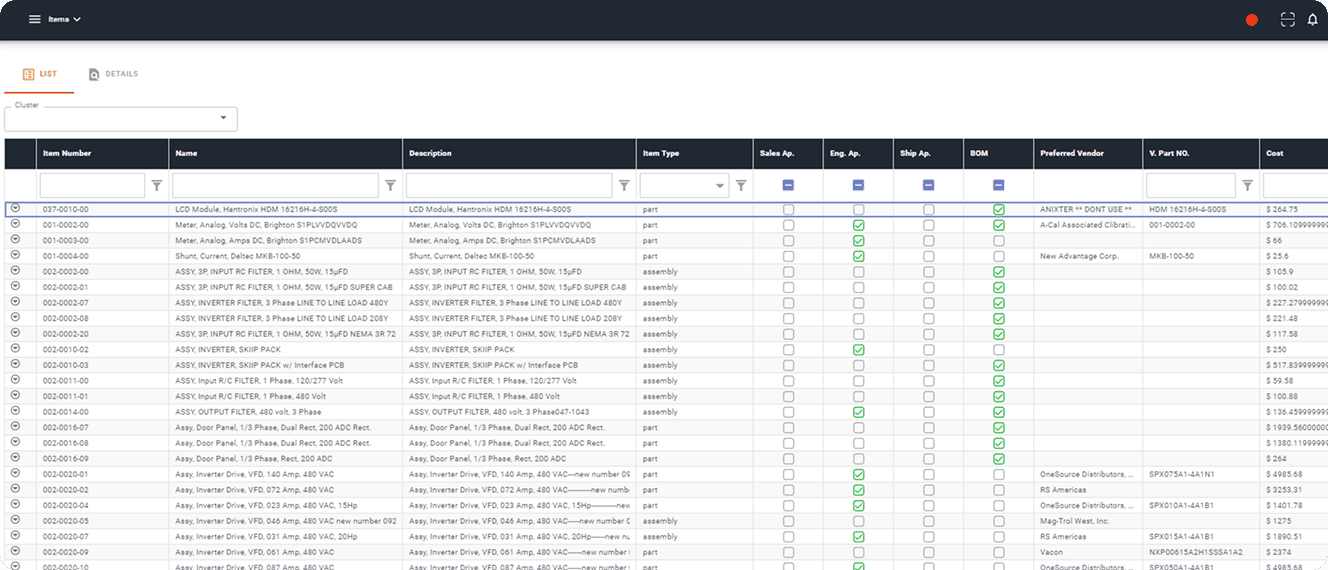Open the barcode scan icon
Viewport: 1328px width, 570px height.
[x=1288, y=19]
